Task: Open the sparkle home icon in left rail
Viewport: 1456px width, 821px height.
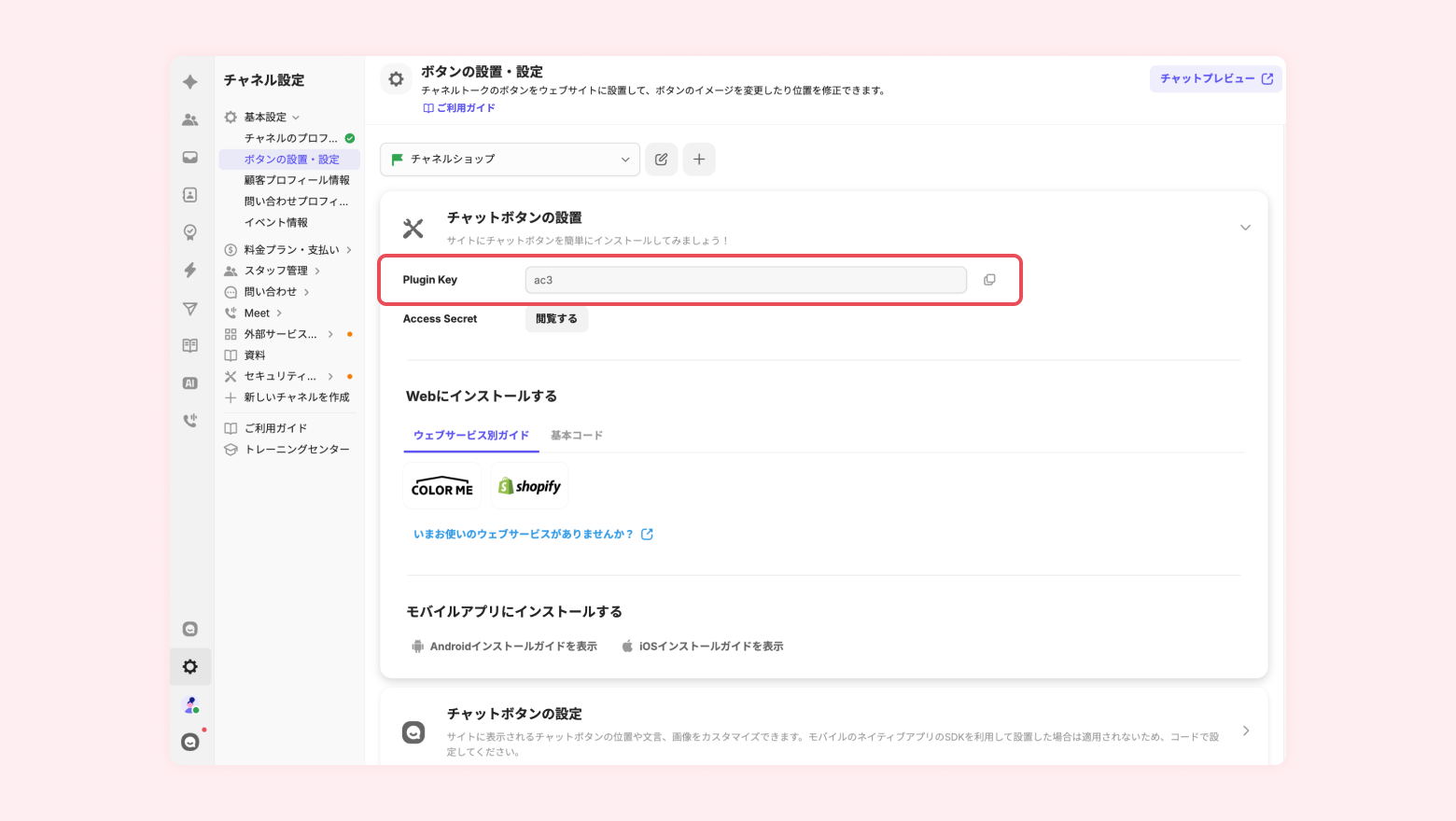Action: point(190,82)
